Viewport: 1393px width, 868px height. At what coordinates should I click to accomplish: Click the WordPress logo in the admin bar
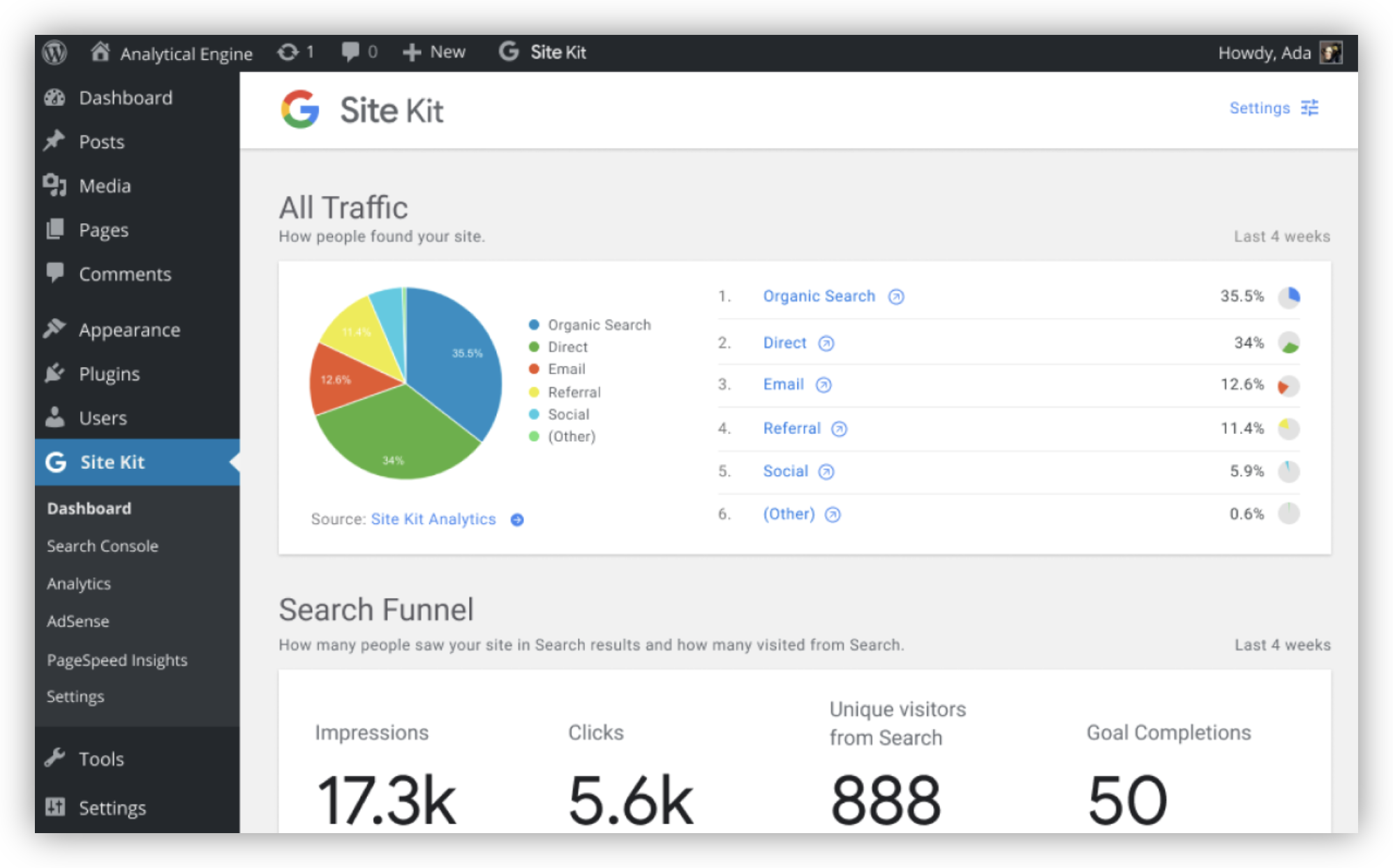pos(54,52)
